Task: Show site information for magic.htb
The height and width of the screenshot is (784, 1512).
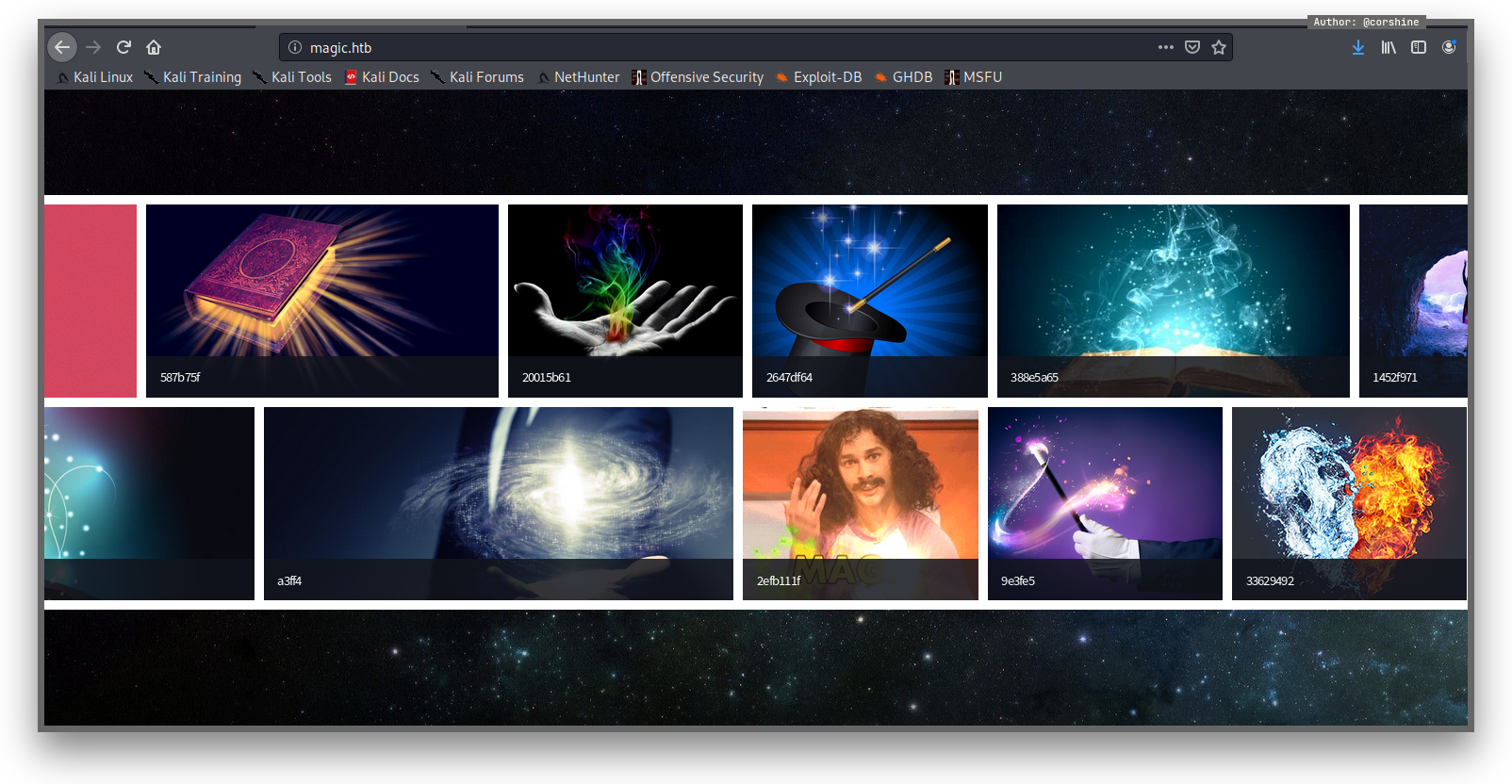Action: [295, 47]
